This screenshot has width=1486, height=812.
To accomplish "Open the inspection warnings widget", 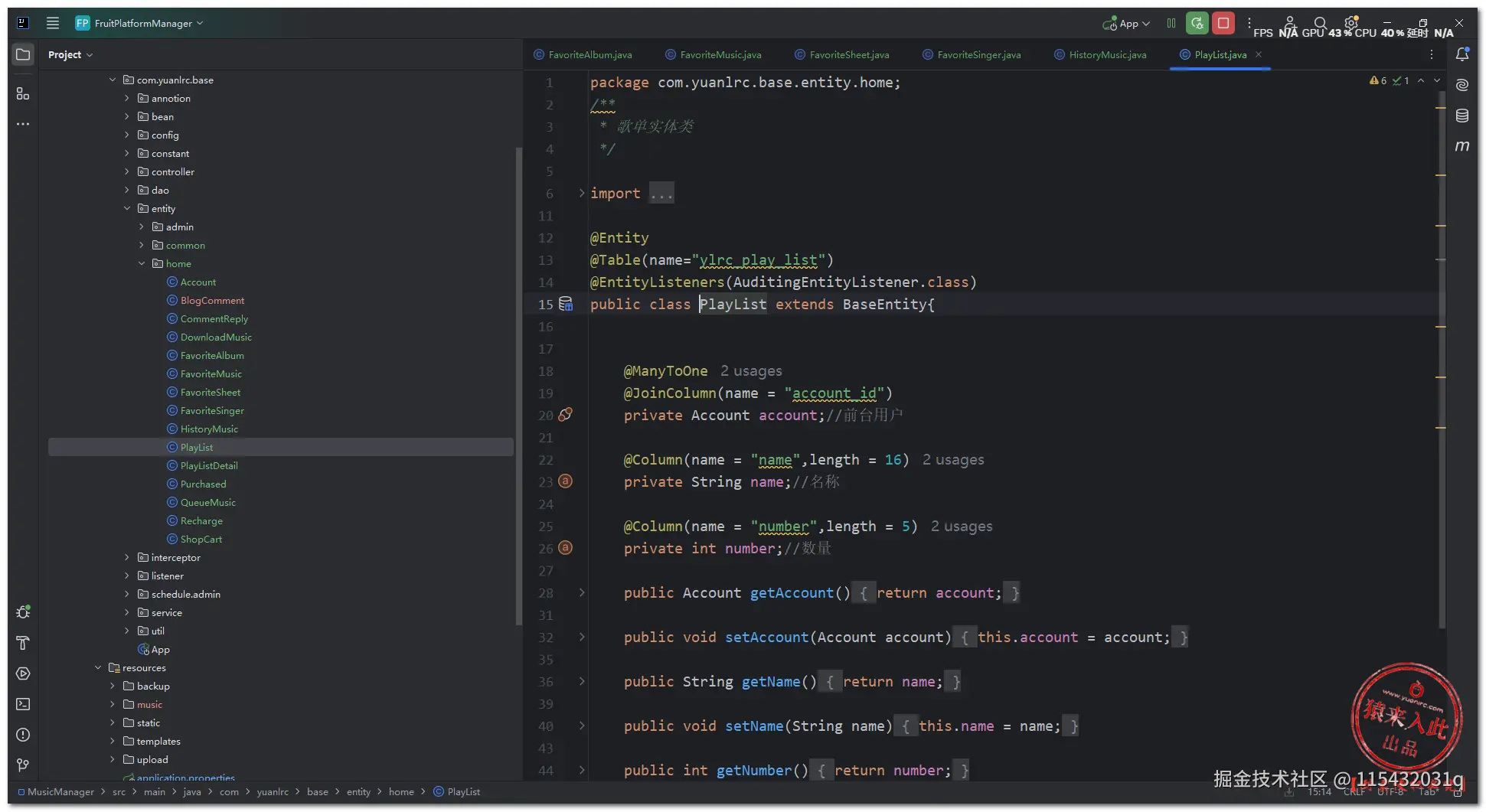I will 1389,80.
